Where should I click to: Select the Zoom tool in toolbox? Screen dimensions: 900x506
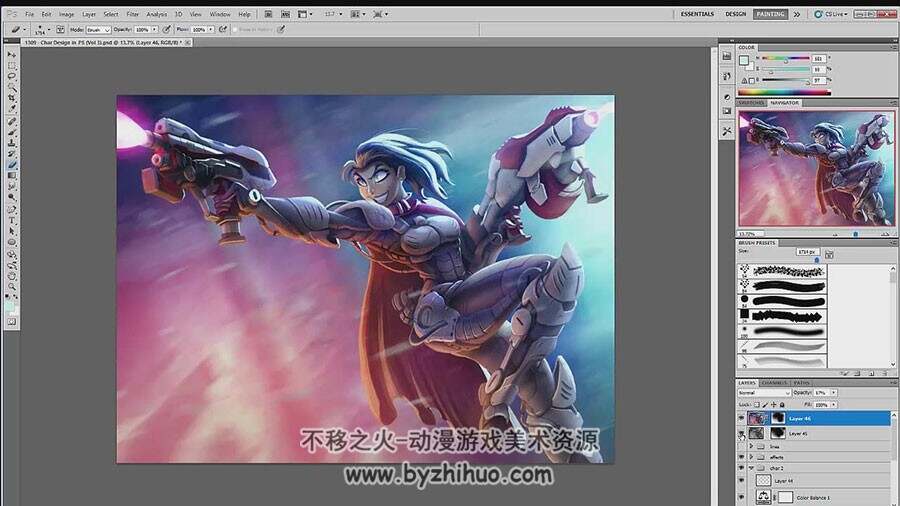11,287
